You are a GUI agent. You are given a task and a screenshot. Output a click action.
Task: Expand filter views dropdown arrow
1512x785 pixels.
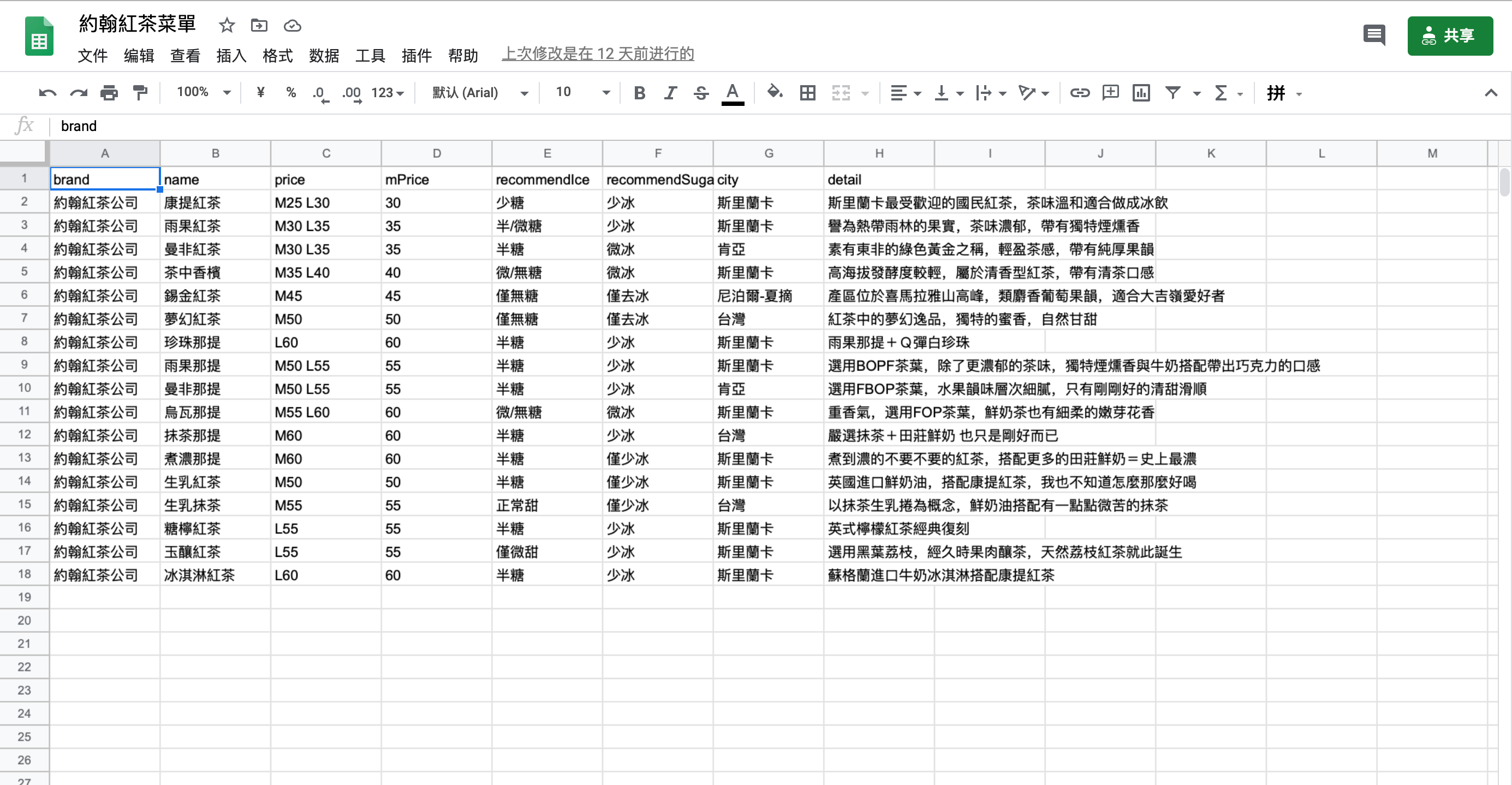coord(1197,93)
